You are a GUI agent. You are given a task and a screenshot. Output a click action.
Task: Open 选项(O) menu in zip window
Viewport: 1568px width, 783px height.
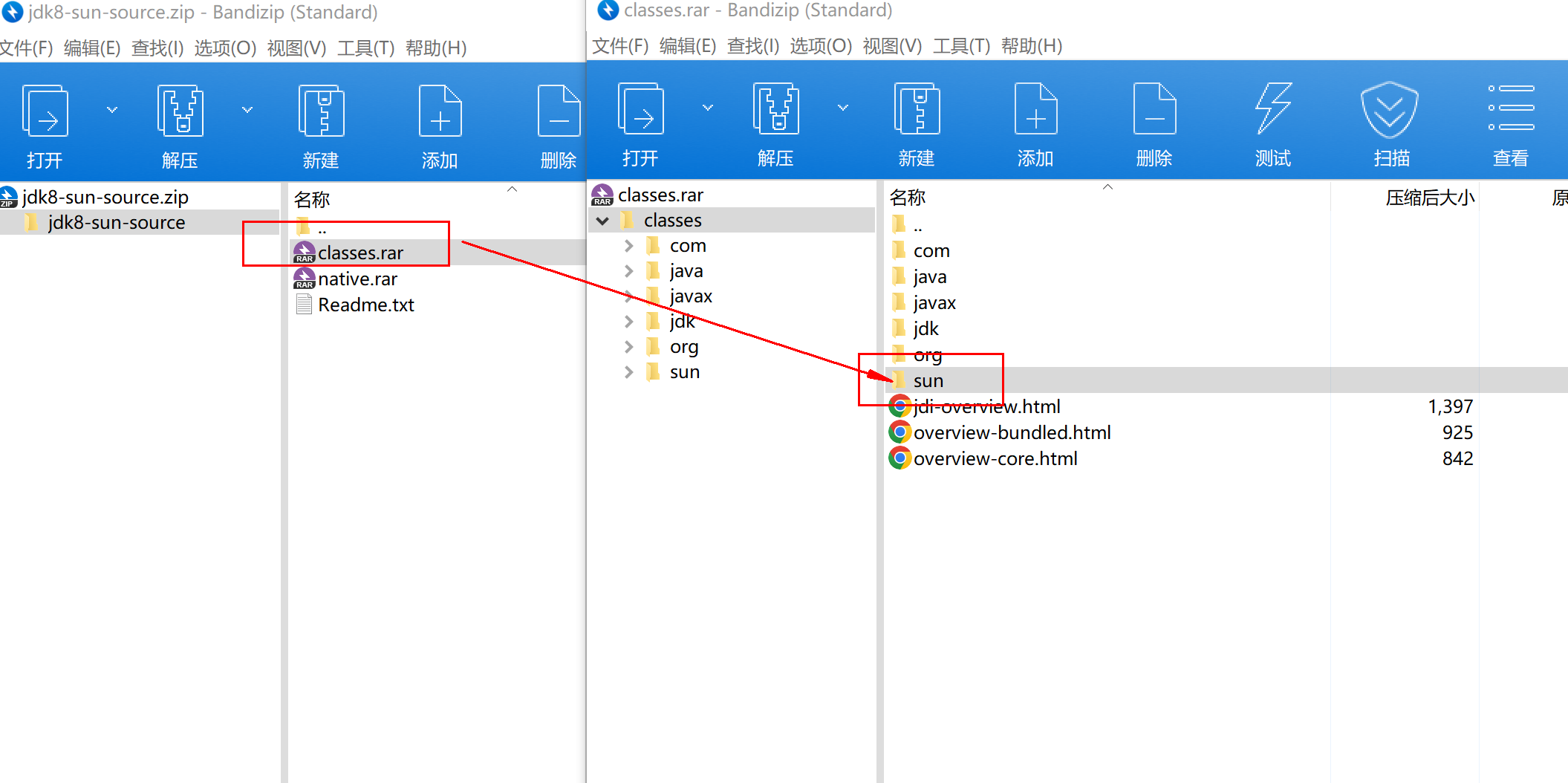(x=225, y=48)
